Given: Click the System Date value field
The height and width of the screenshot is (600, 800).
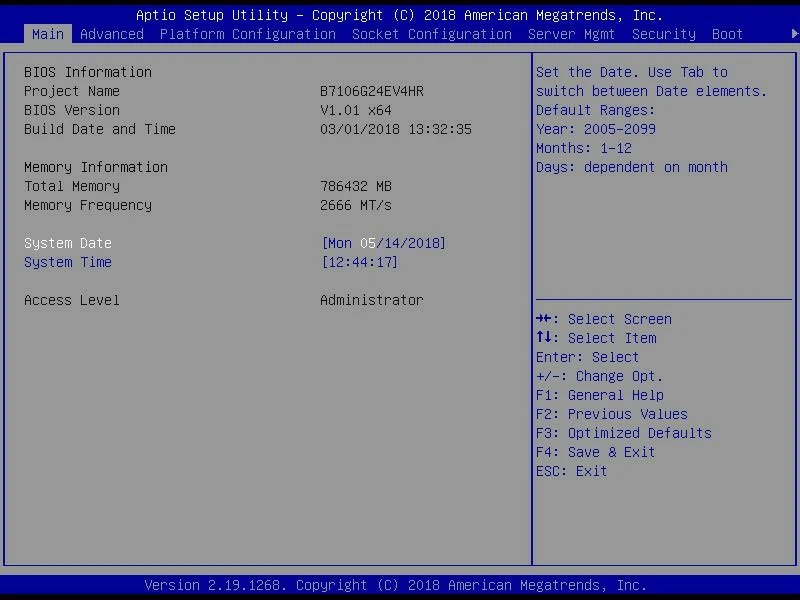Looking at the screenshot, I should (x=383, y=243).
